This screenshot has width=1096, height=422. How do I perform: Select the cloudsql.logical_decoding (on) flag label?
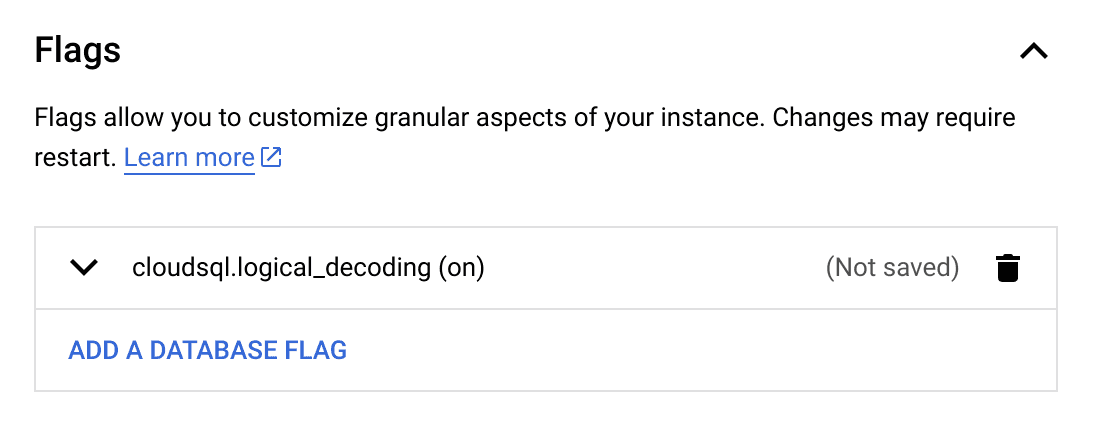(x=308, y=268)
